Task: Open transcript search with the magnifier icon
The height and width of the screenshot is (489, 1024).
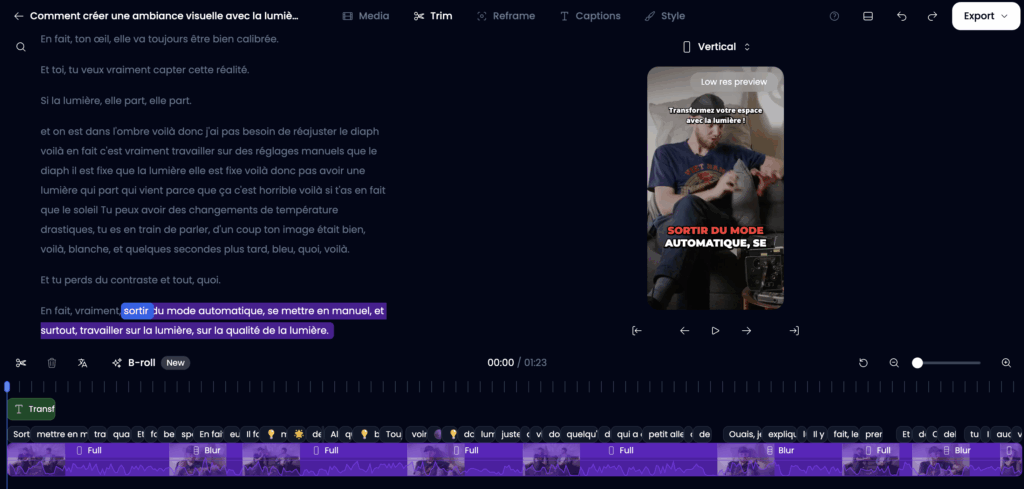Action: pyautogui.click(x=20, y=47)
